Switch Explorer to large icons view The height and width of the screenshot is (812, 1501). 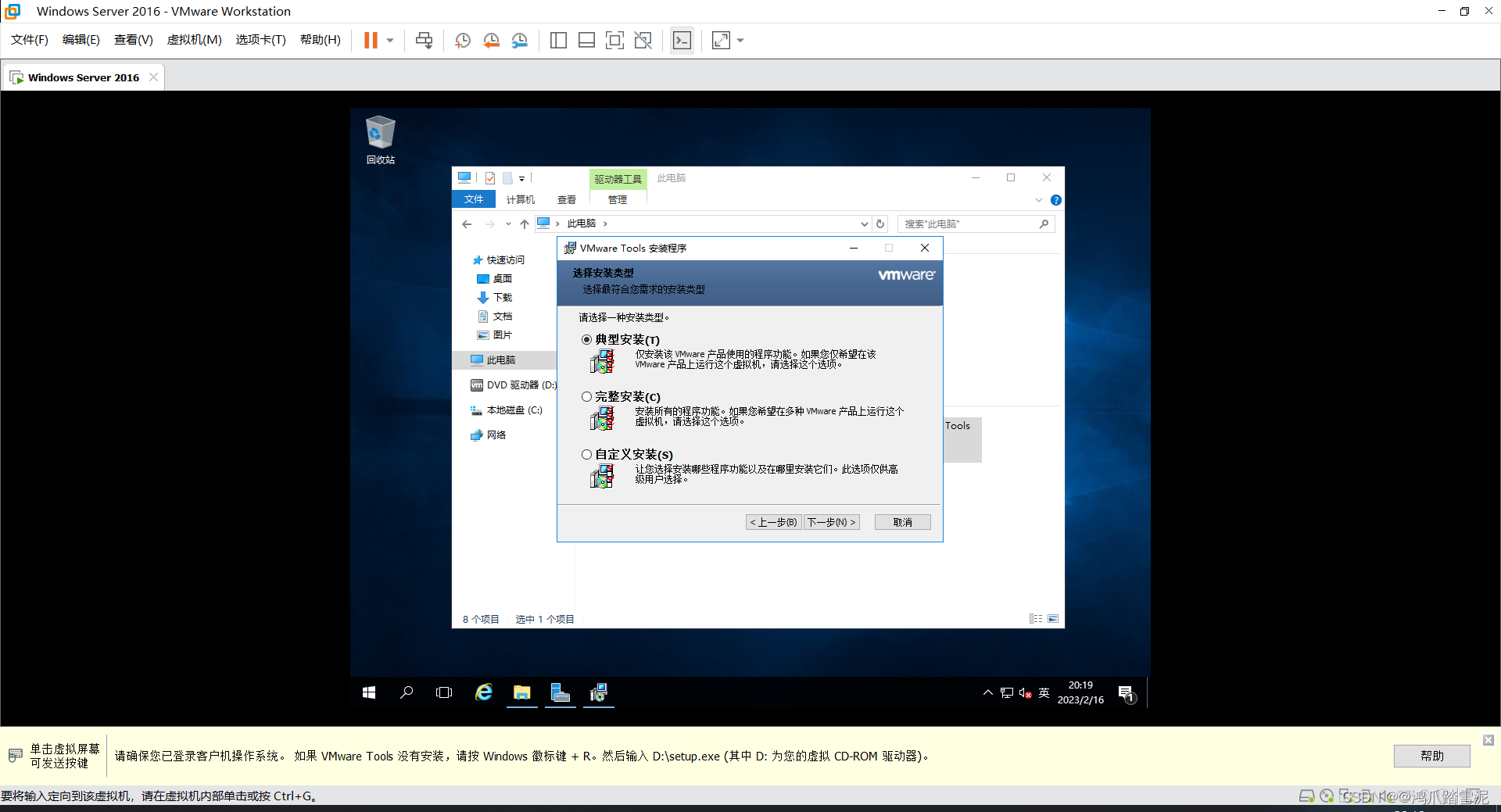pos(1053,618)
